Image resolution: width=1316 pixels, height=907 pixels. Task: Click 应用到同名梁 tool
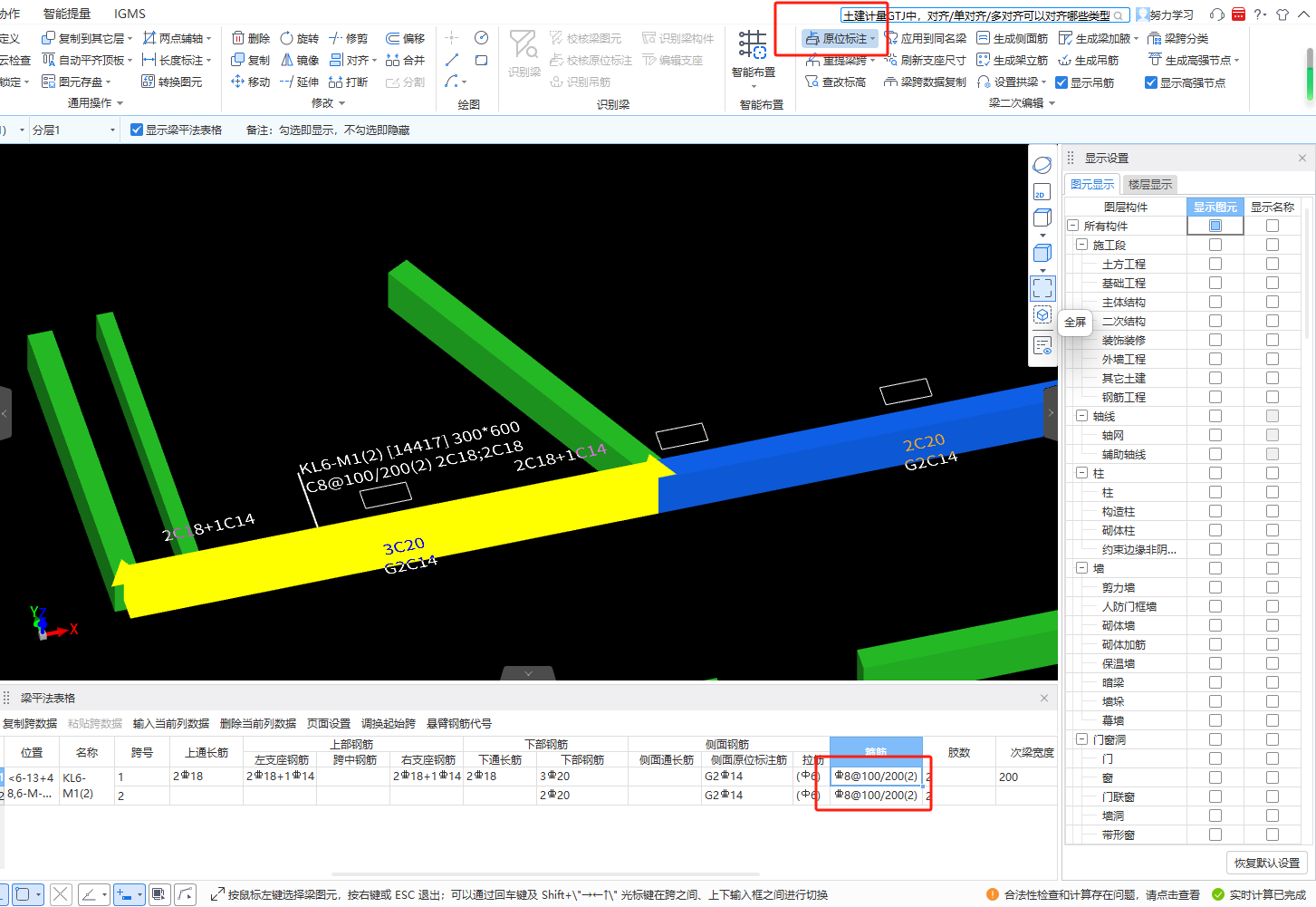tap(926, 38)
